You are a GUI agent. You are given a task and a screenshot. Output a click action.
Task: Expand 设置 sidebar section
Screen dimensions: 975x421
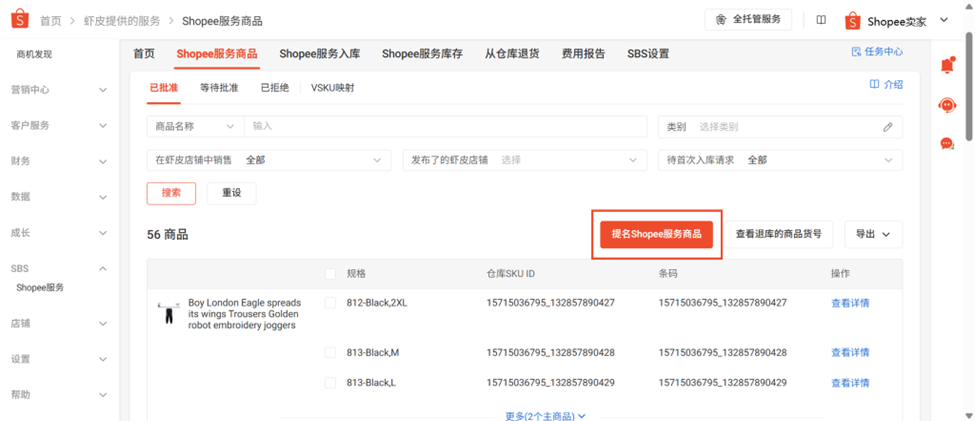(x=60, y=359)
